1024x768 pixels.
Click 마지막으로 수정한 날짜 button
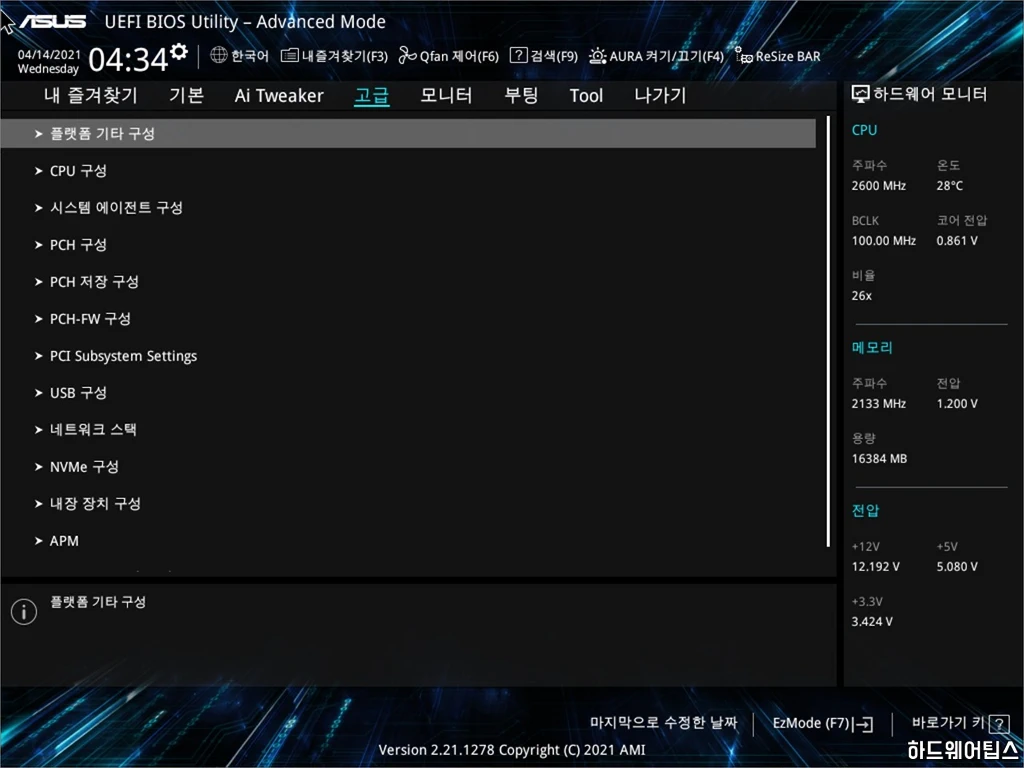click(664, 723)
